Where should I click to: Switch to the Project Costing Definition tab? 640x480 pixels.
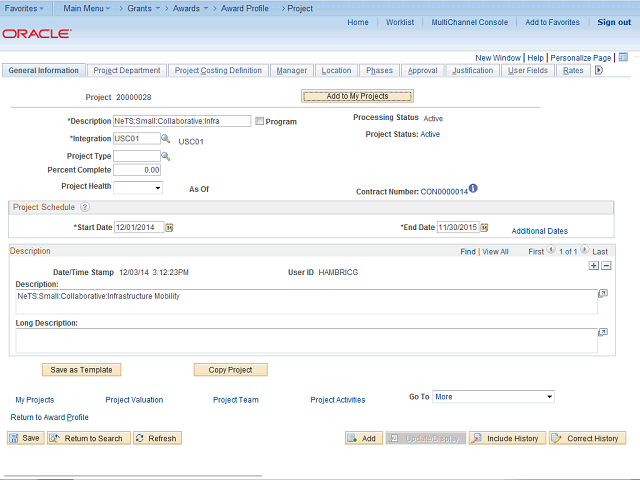click(x=218, y=71)
